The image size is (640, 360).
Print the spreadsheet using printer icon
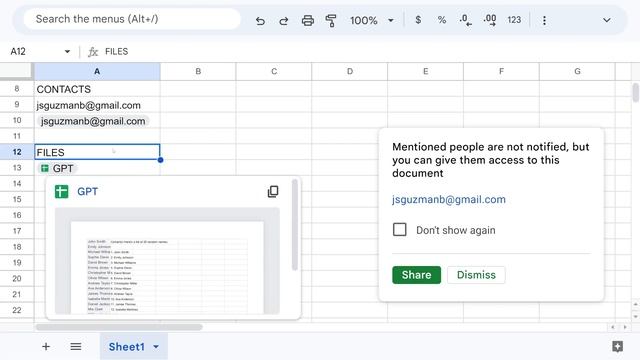(308, 20)
